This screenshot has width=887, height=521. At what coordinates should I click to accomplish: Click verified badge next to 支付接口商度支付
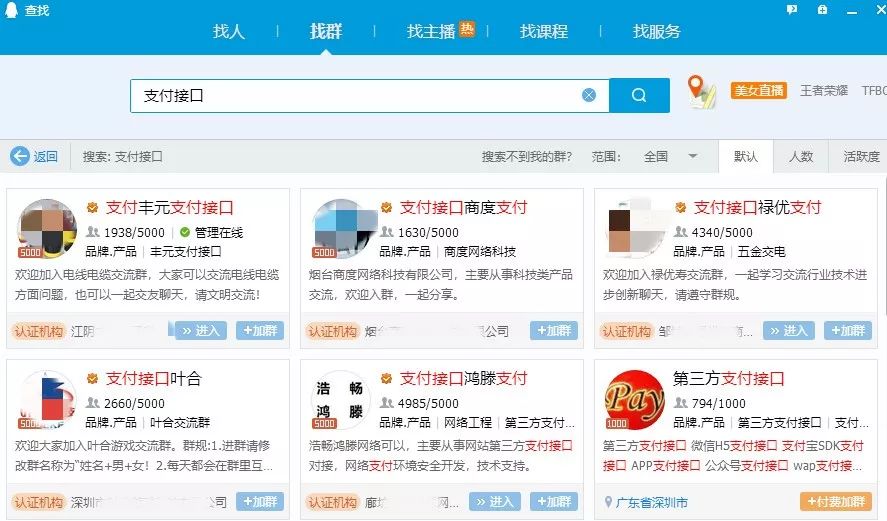[x=386, y=208]
